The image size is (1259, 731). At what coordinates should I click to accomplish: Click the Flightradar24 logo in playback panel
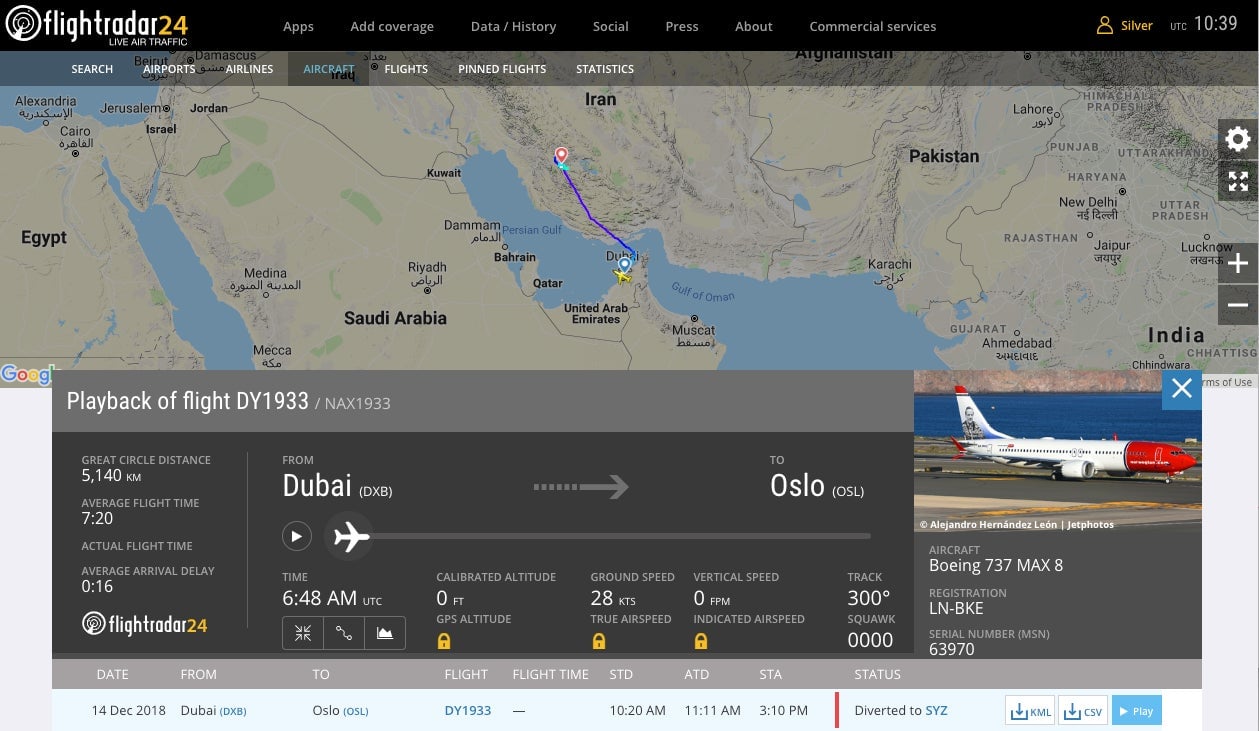click(x=144, y=625)
